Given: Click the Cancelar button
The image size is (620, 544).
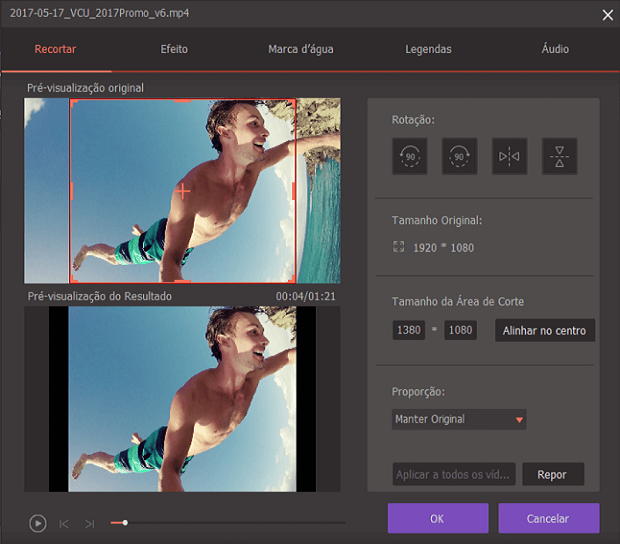Looking at the screenshot, I should click(x=548, y=518).
